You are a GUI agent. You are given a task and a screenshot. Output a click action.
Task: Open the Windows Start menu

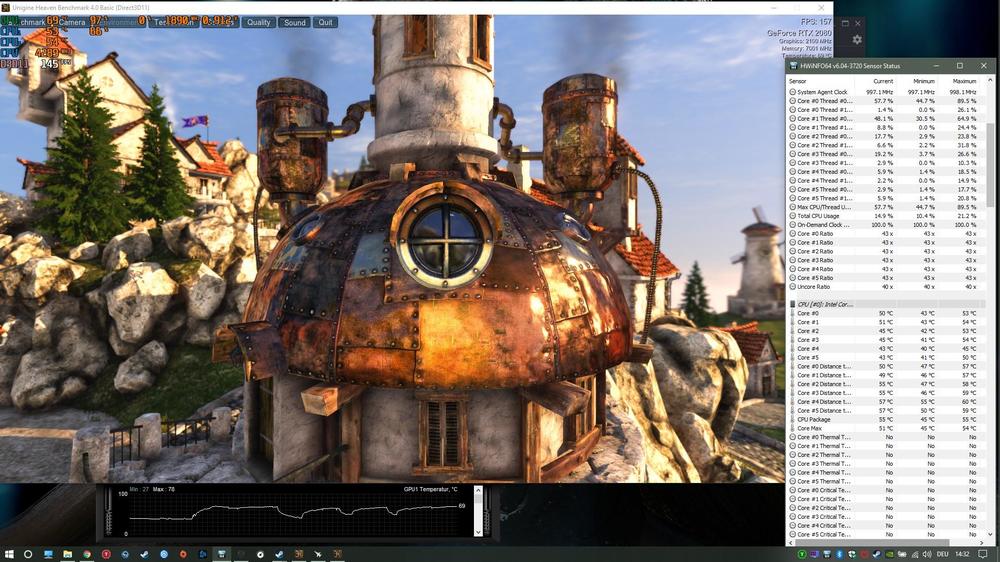pos(8,554)
